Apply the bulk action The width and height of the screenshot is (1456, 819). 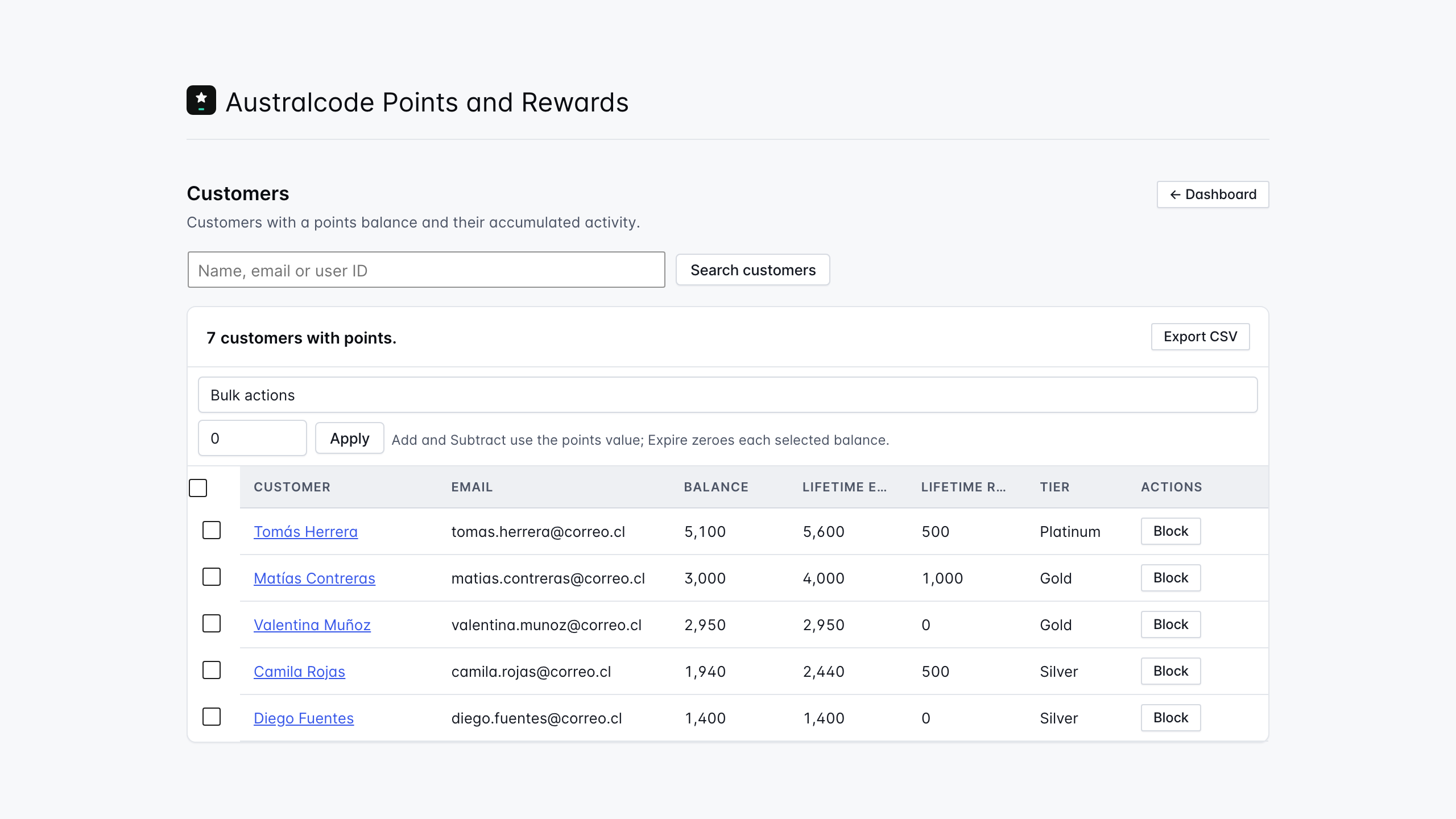click(x=349, y=438)
